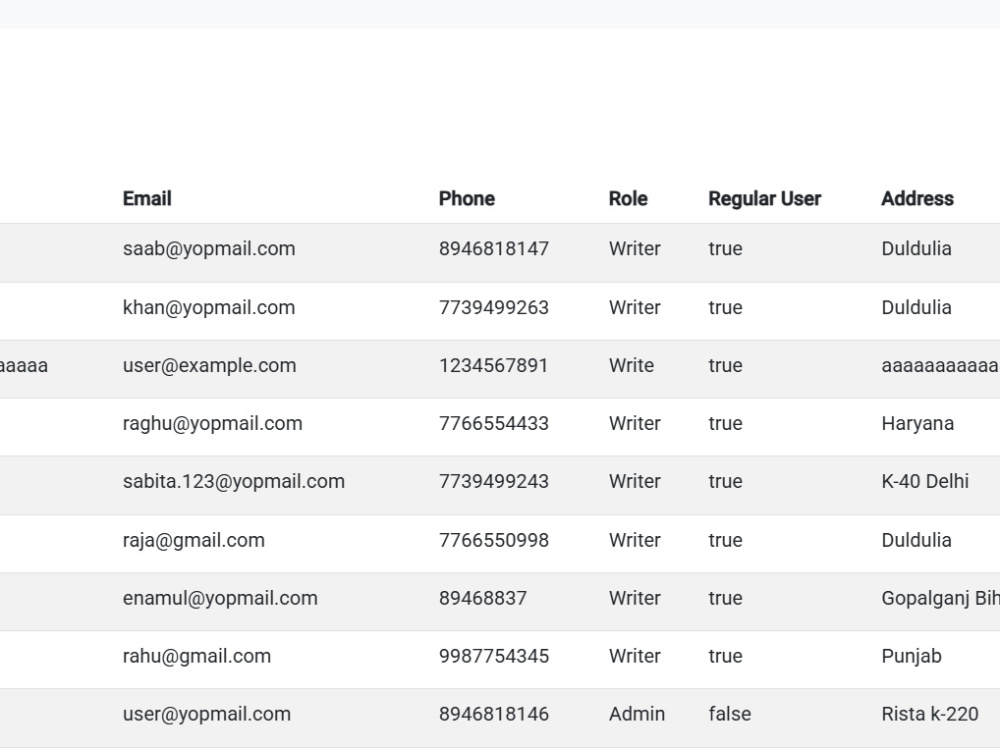Select the Rista k-220 address
1000x750 pixels.
tap(930, 714)
